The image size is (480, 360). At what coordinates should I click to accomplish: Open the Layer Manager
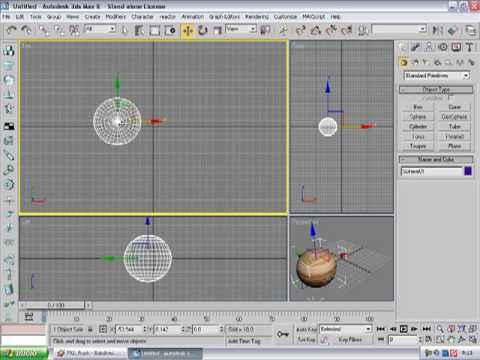tap(470, 30)
